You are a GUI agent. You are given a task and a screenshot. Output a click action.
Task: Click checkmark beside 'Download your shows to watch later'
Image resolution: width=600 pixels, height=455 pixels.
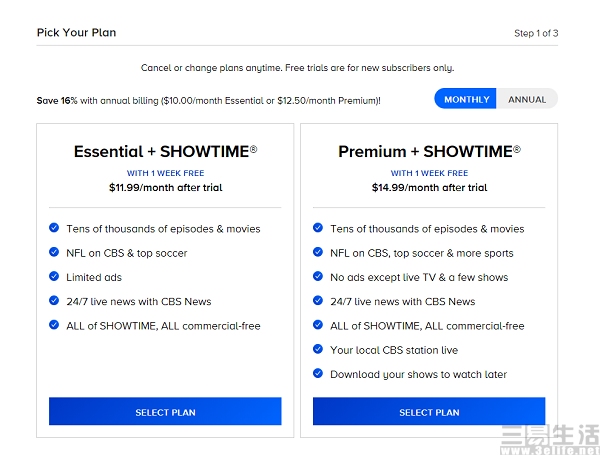coord(318,373)
